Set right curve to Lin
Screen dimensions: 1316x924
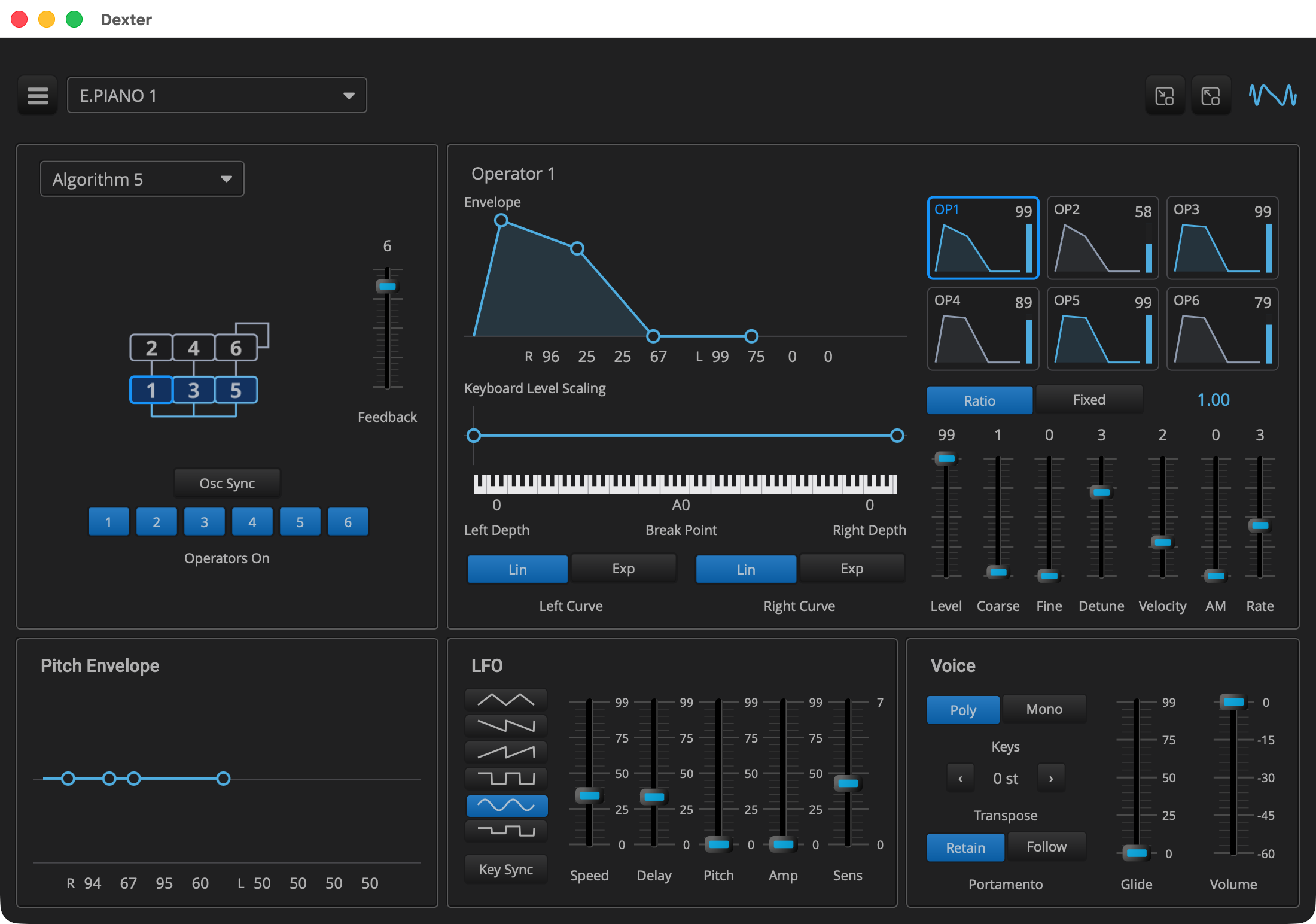click(x=746, y=569)
